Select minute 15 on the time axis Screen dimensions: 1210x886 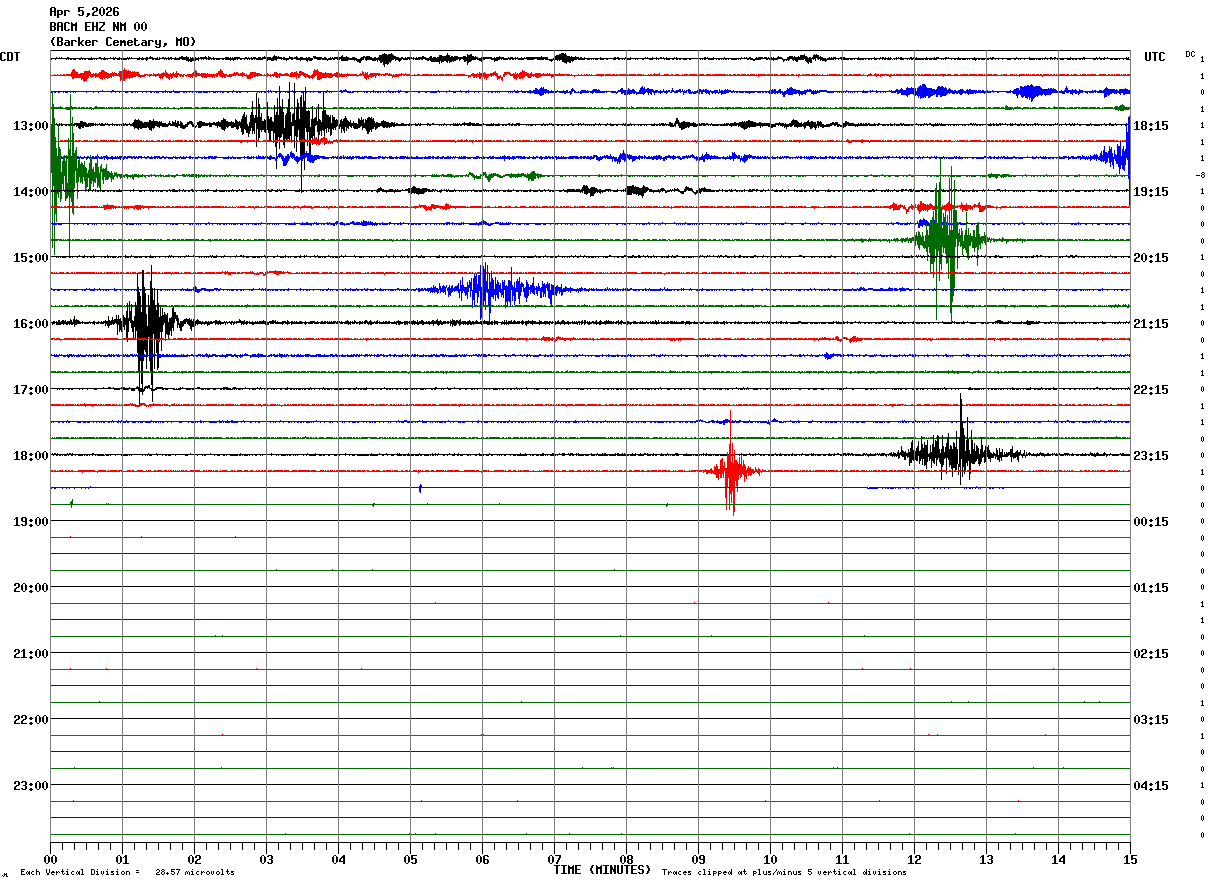[1129, 859]
